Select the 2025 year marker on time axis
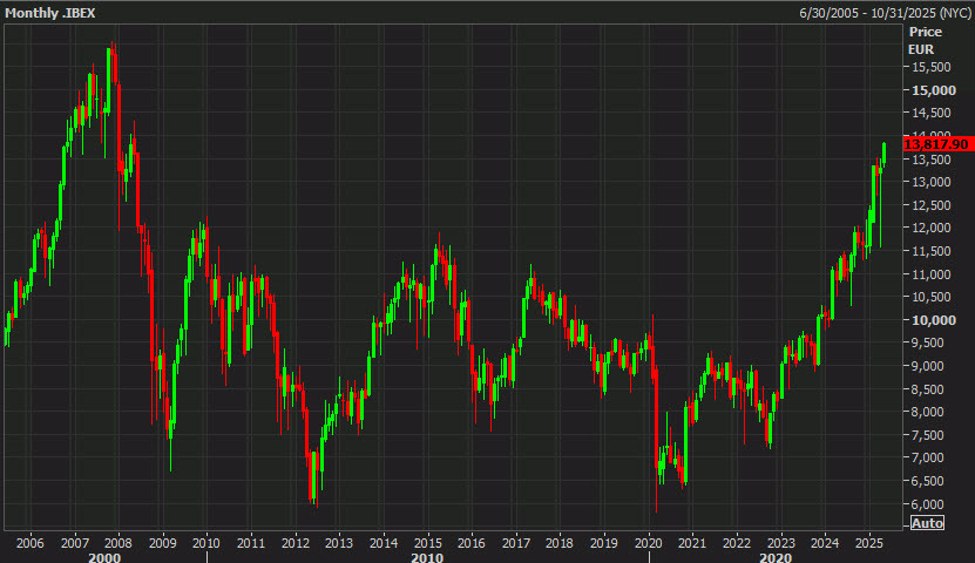 point(869,543)
